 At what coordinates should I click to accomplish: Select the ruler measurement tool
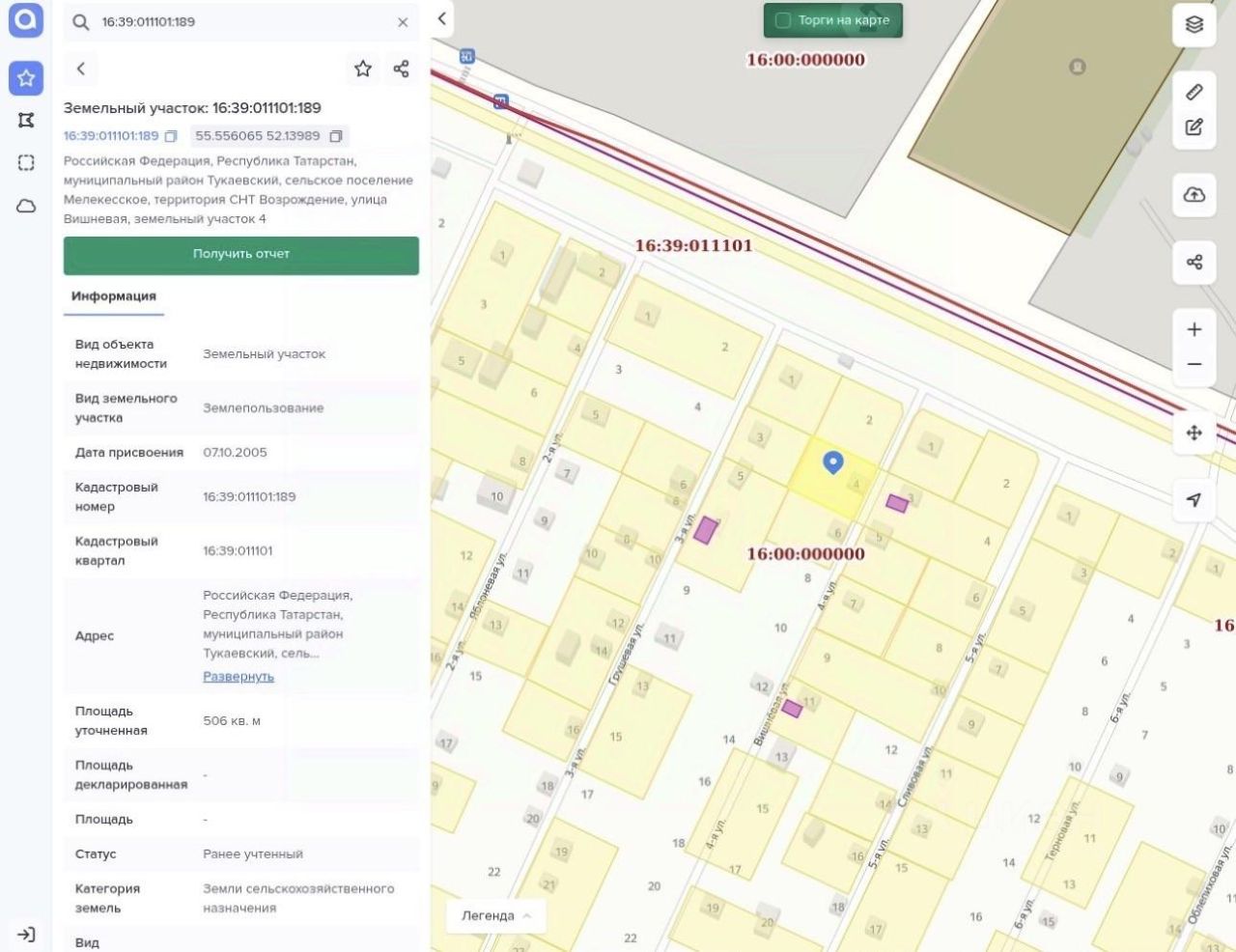click(x=1194, y=92)
